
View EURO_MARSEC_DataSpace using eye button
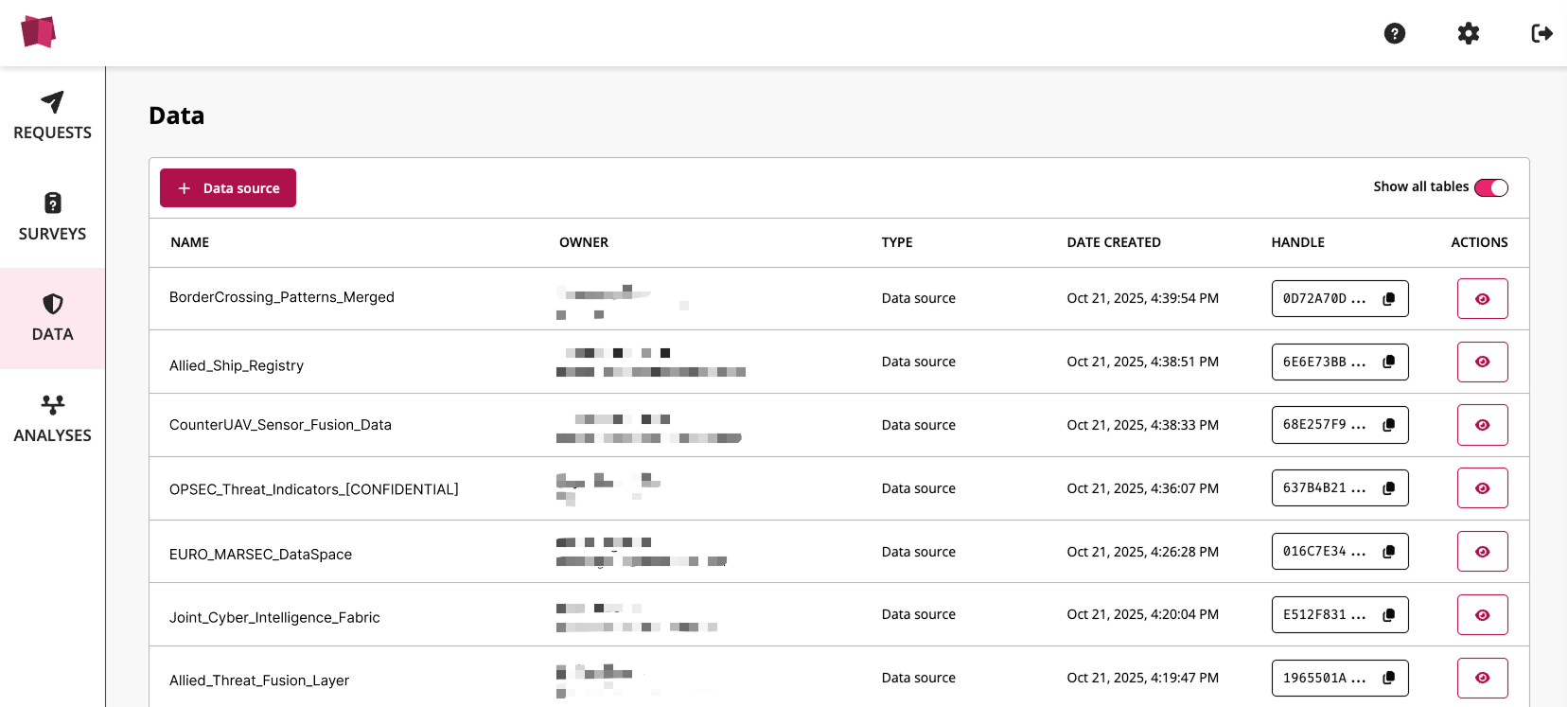tap(1482, 552)
